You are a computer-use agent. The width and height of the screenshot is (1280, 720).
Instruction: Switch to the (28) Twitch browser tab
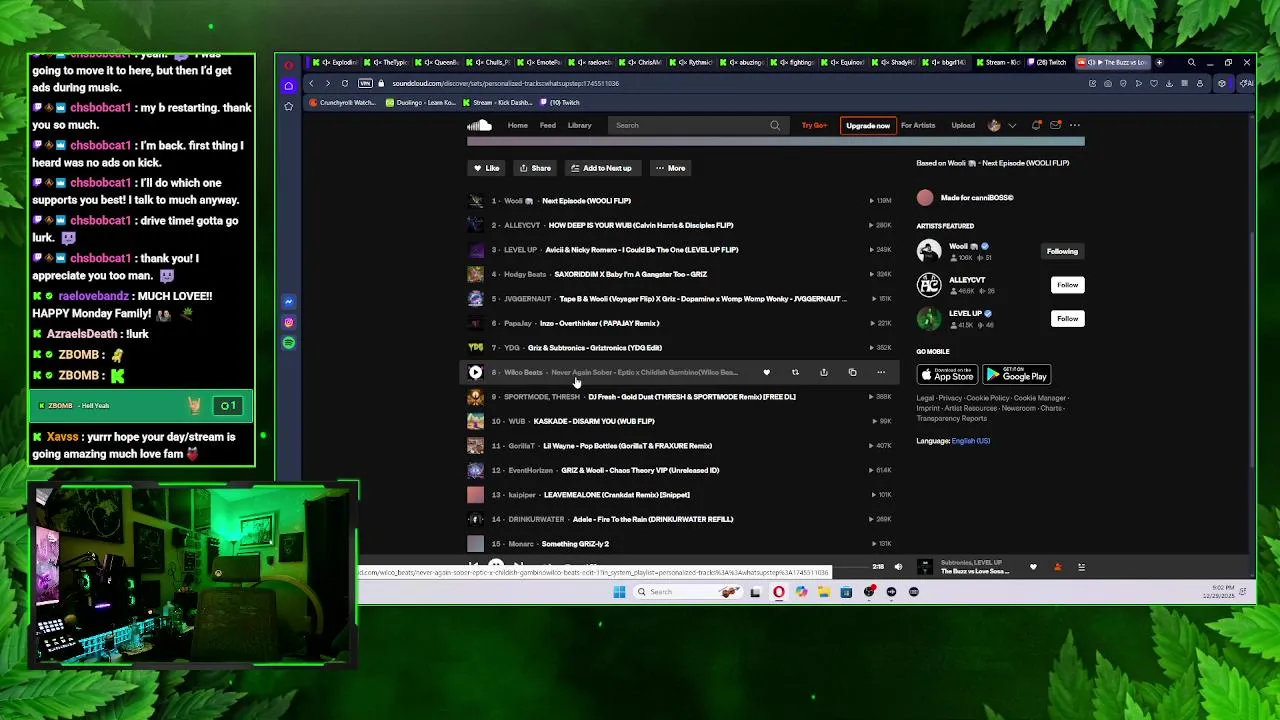pyautogui.click(x=1046, y=62)
